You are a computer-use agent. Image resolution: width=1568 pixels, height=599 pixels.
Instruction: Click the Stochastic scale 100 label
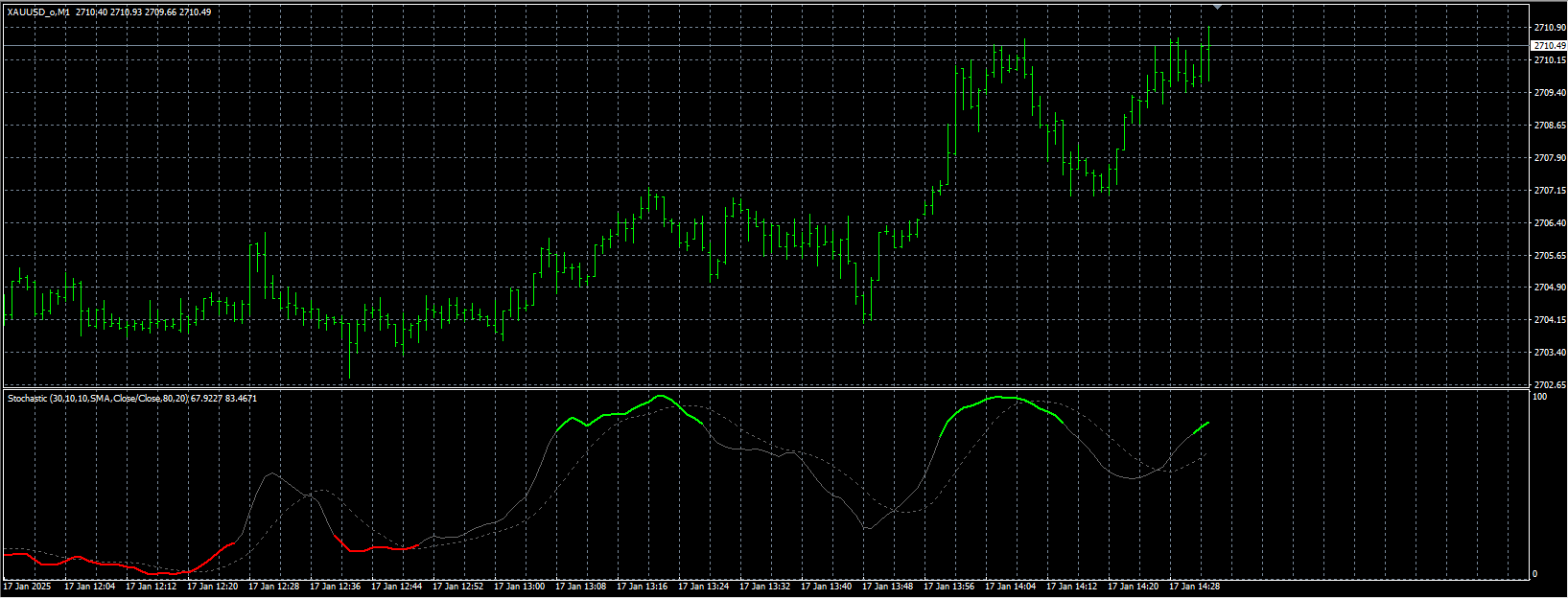coord(1539,396)
